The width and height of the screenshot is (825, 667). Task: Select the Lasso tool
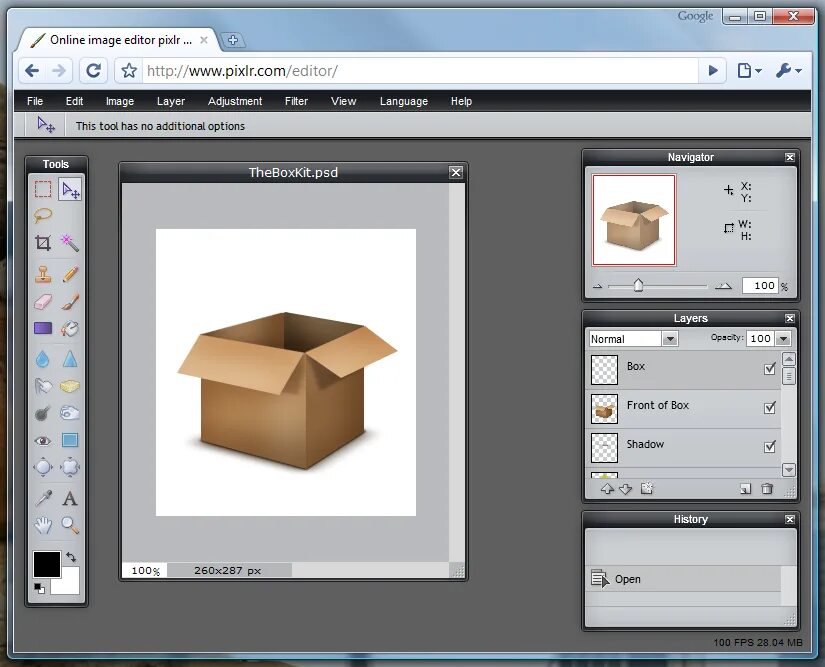pos(43,215)
